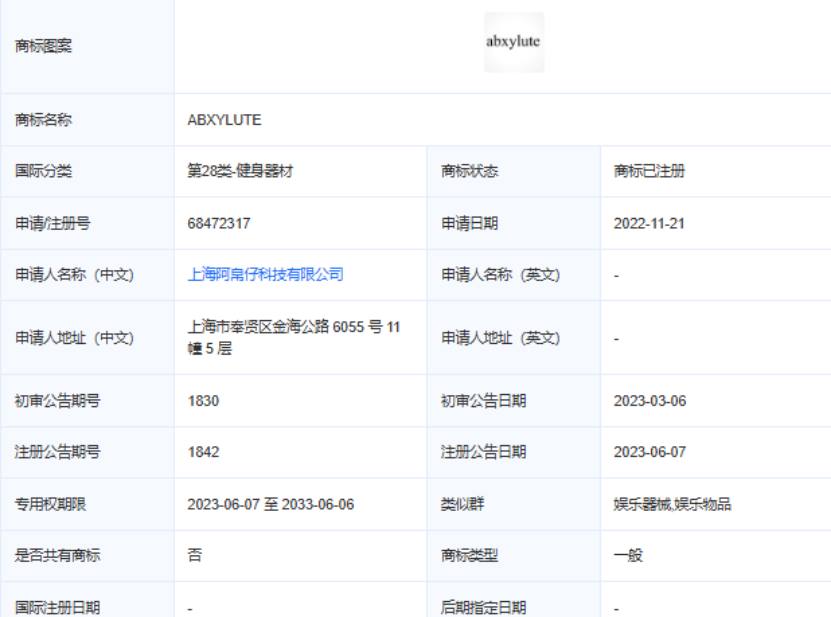Click the applicant address text 上海市奉贤区金海公路
The image size is (831, 617).
coord(258,327)
